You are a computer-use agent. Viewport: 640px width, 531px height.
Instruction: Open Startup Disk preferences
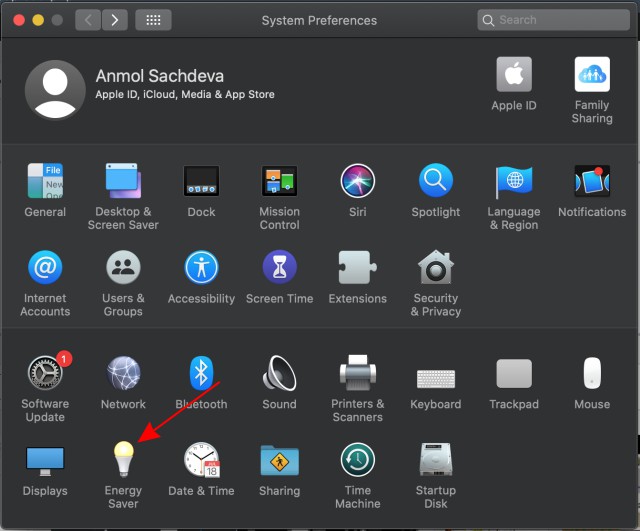click(436, 459)
